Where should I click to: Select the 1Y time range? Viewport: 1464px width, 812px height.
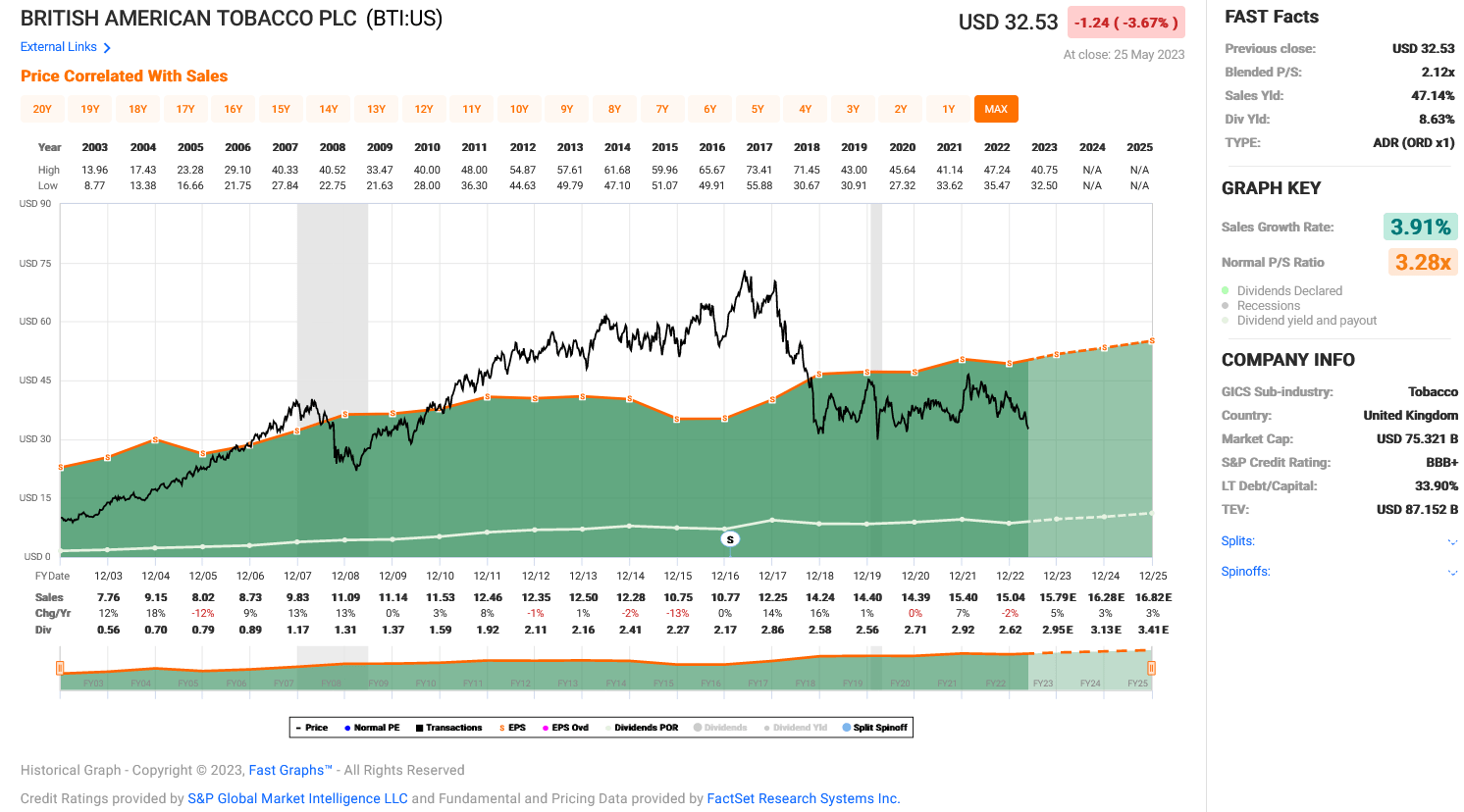point(948,109)
